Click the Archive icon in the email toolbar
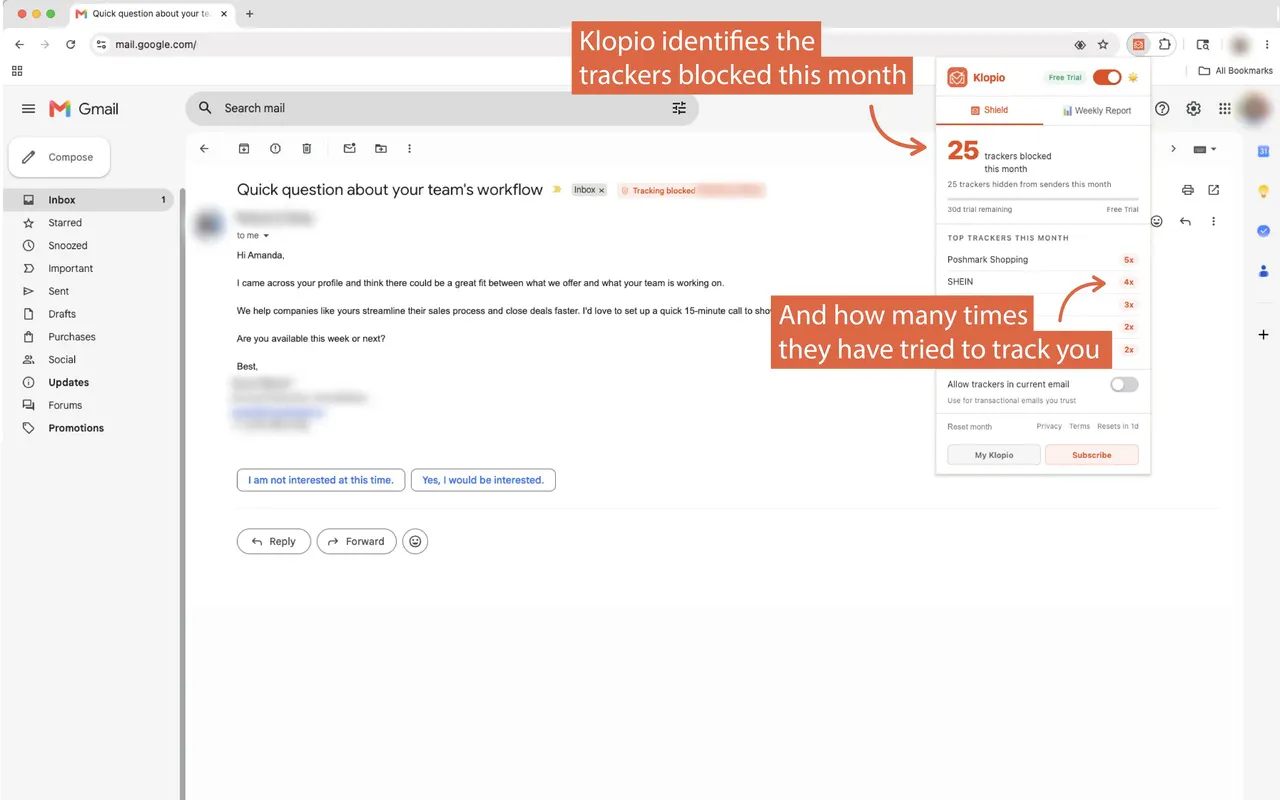Image resolution: width=1280 pixels, height=800 pixels. click(x=243, y=149)
